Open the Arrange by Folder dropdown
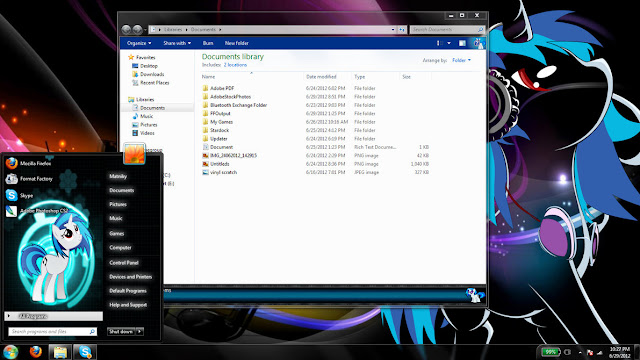Screen dimensions: 640x360 461,60
